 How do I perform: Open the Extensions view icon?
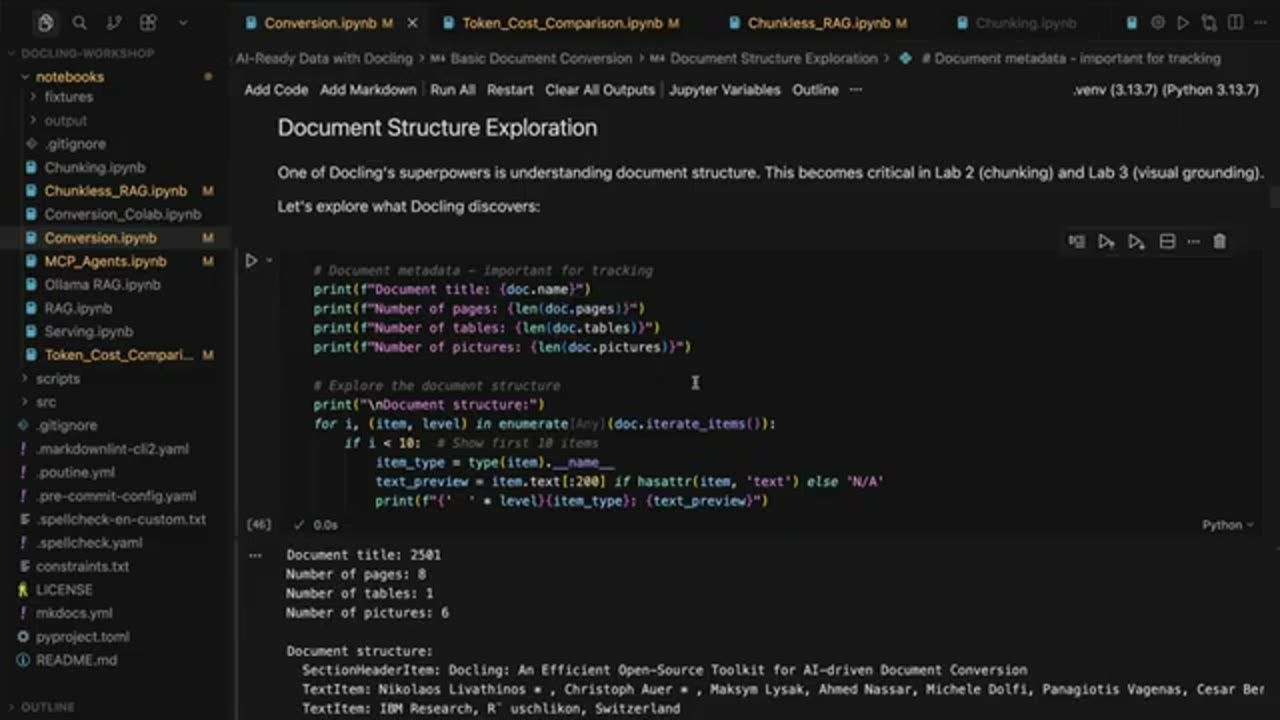coord(148,23)
